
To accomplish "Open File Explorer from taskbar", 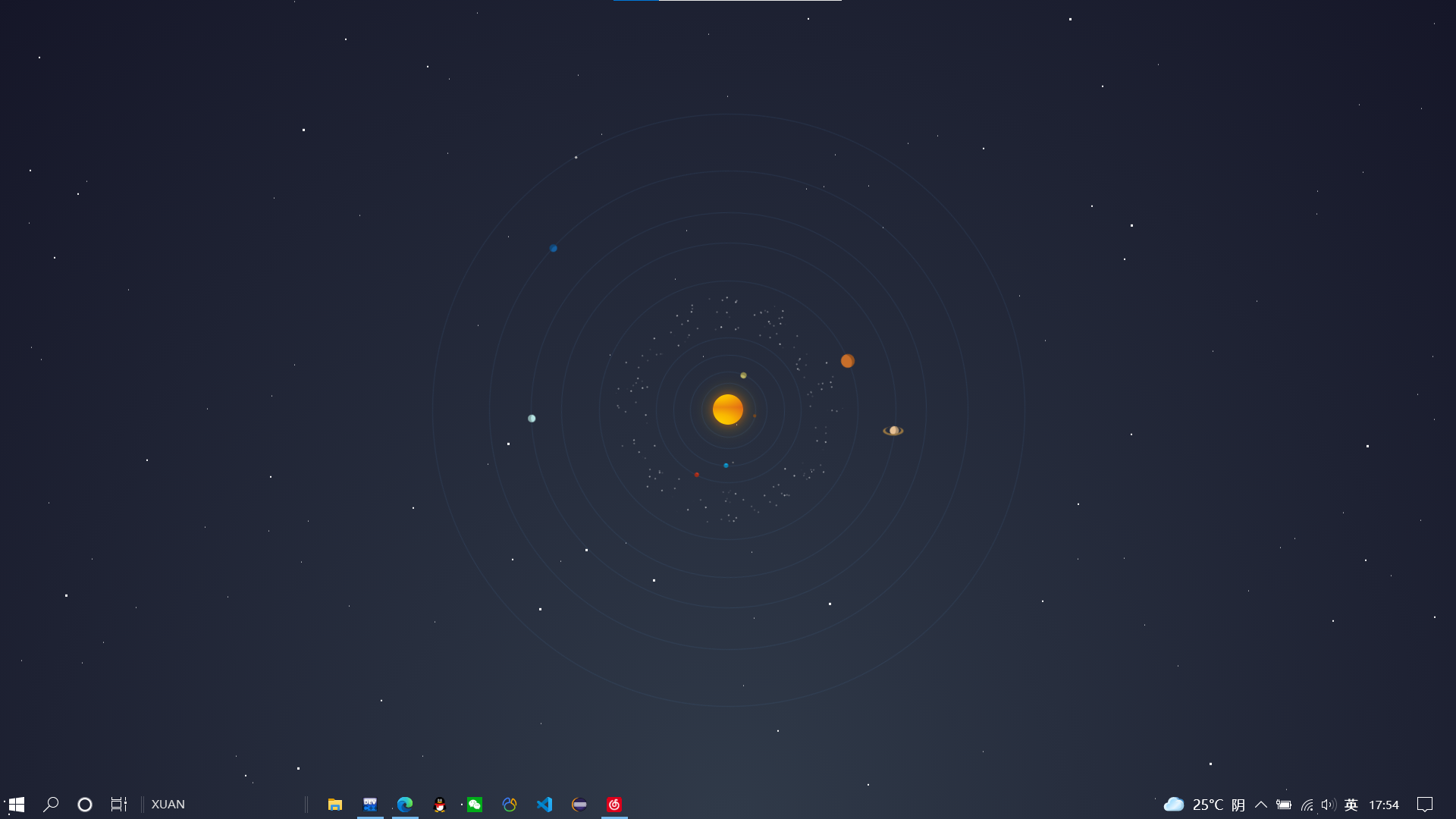I will click(334, 805).
